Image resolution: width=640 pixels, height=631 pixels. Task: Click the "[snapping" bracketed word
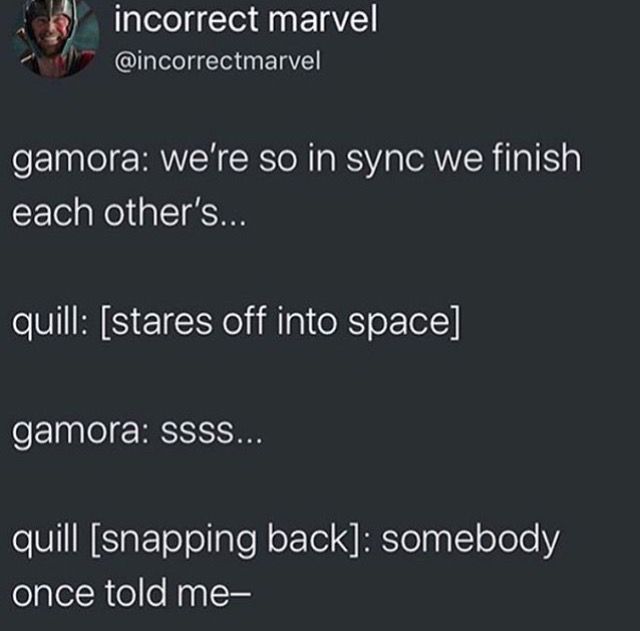coord(172,540)
